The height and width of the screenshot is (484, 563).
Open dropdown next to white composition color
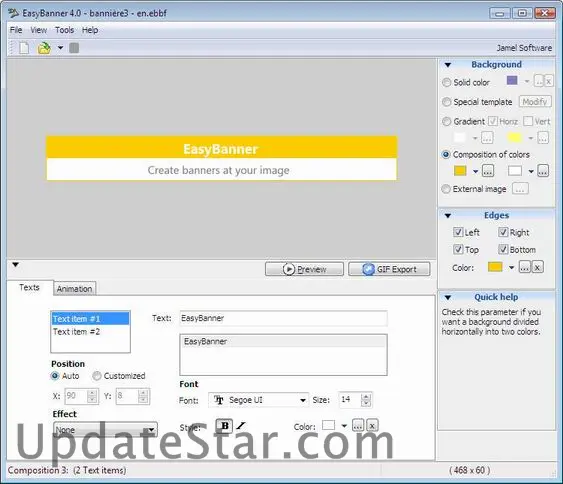coord(531,172)
